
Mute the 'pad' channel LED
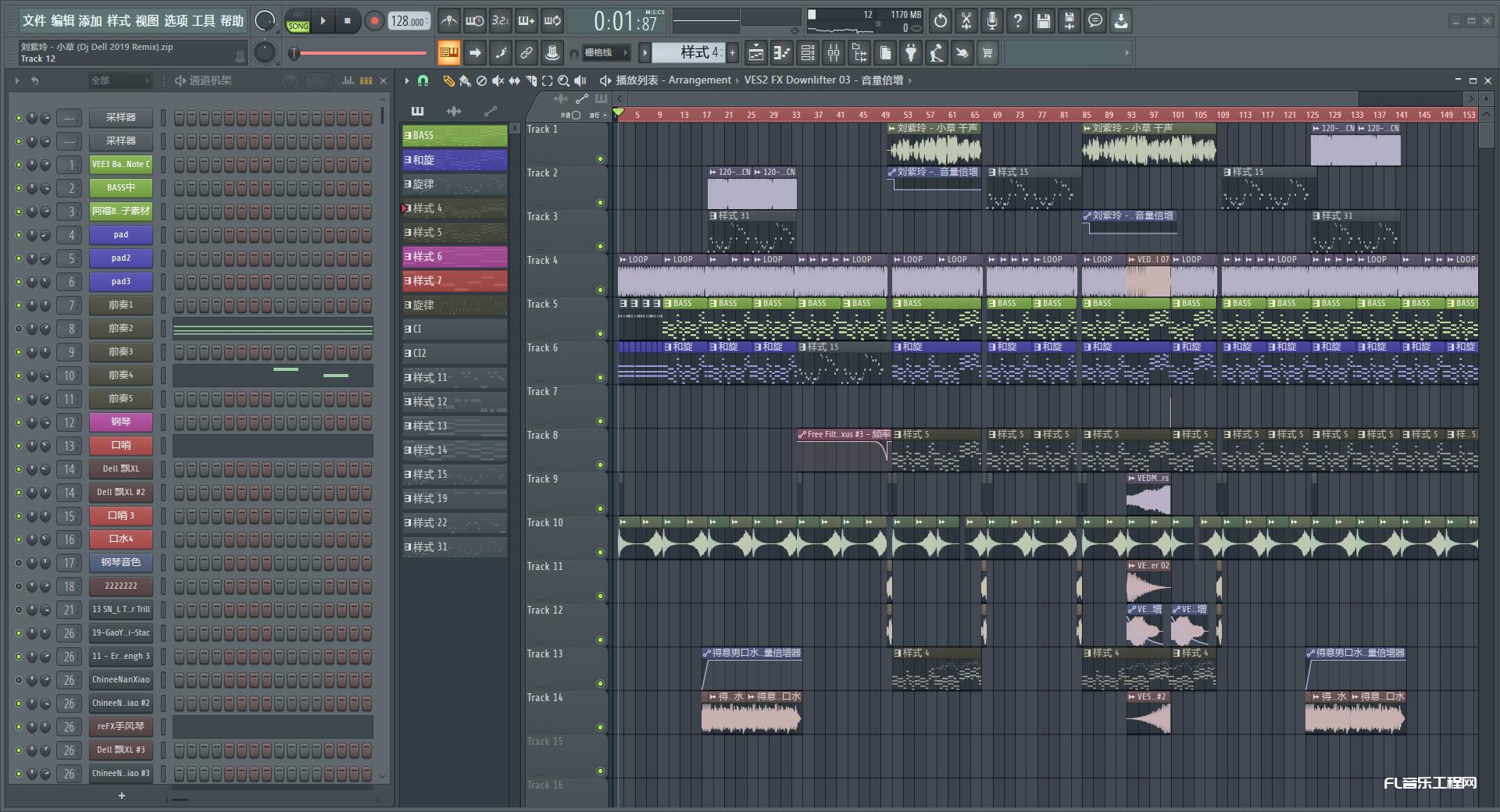(19, 235)
